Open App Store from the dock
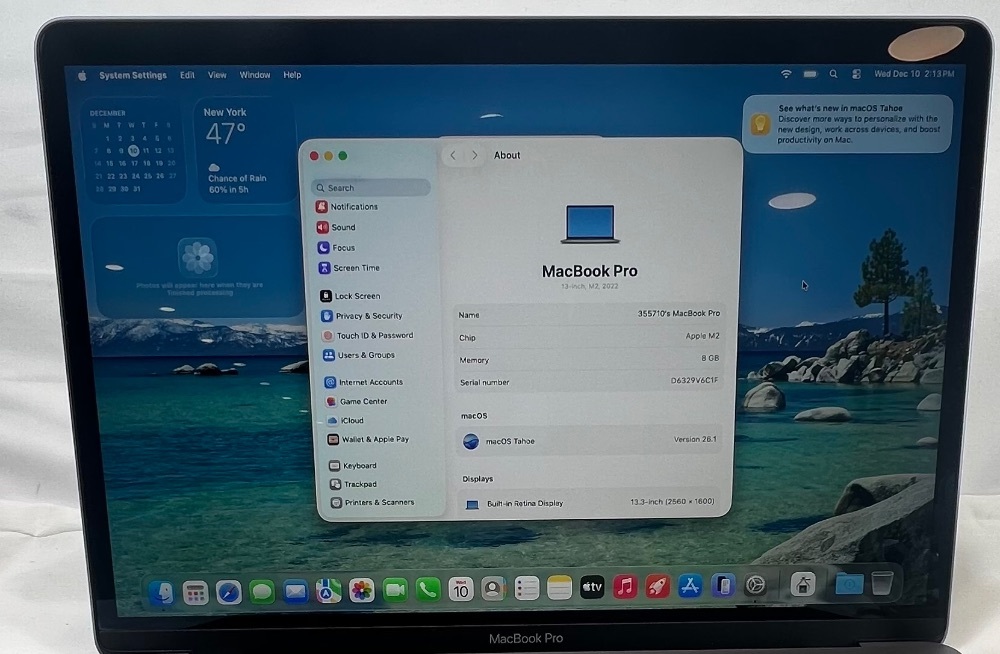The image size is (1000, 654). tap(689, 587)
